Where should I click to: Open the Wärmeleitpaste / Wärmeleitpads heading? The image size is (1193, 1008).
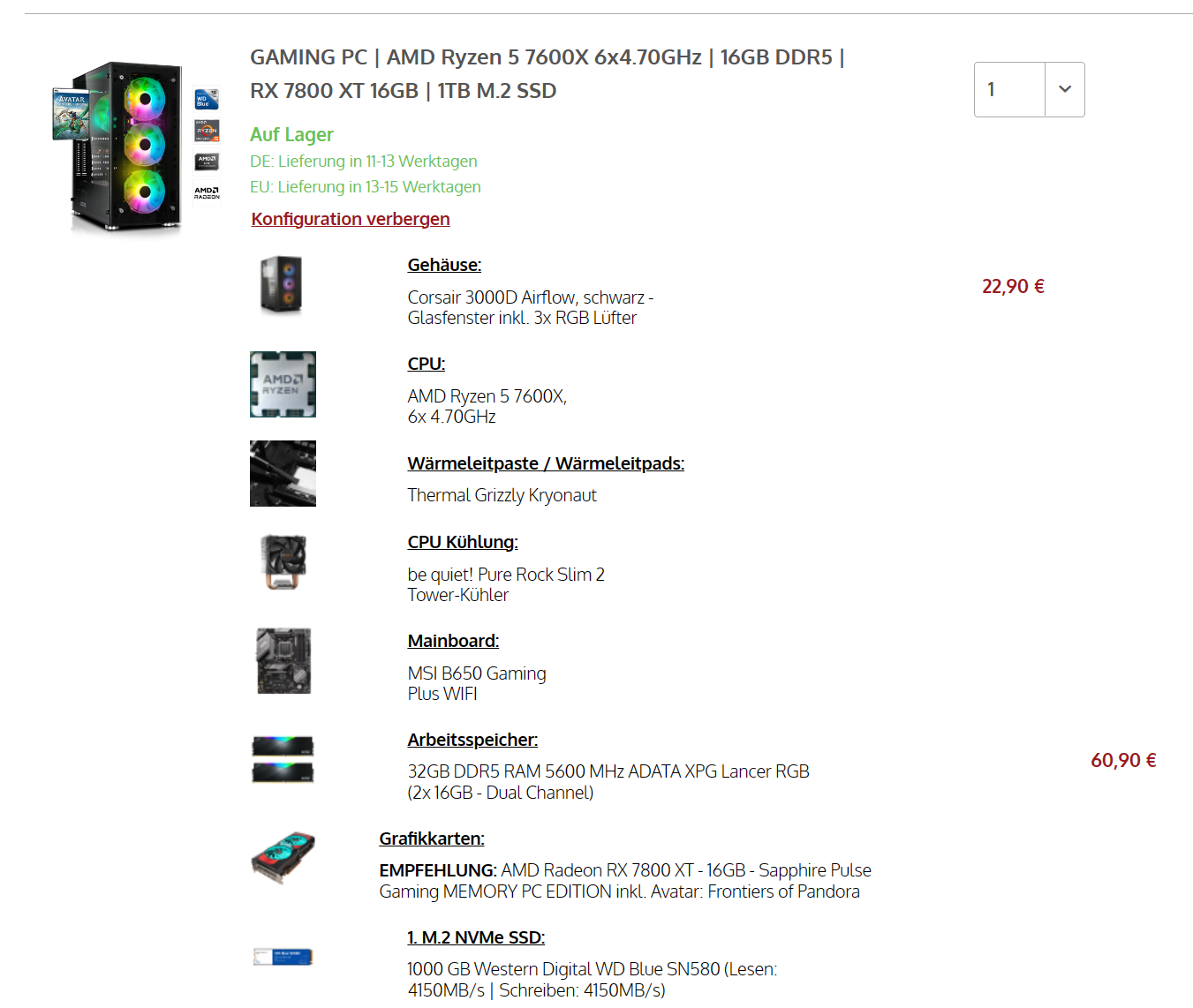point(546,463)
